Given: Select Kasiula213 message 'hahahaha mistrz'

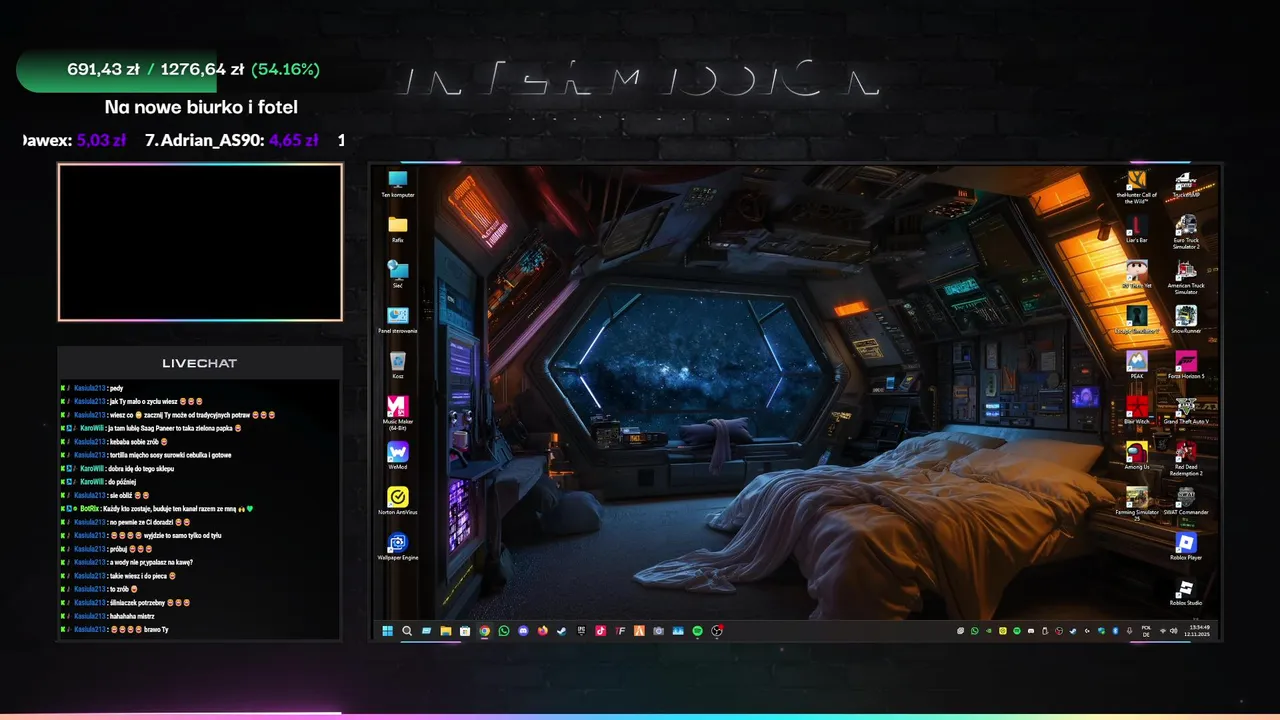Looking at the screenshot, I should click(x=107, y=616).
